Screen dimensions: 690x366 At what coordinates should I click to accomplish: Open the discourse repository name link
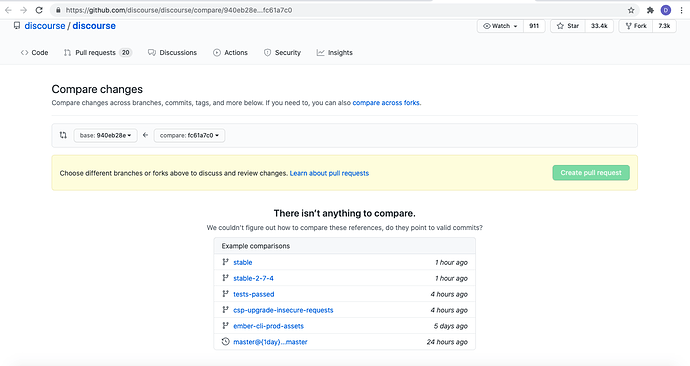[x=94, y=26]
